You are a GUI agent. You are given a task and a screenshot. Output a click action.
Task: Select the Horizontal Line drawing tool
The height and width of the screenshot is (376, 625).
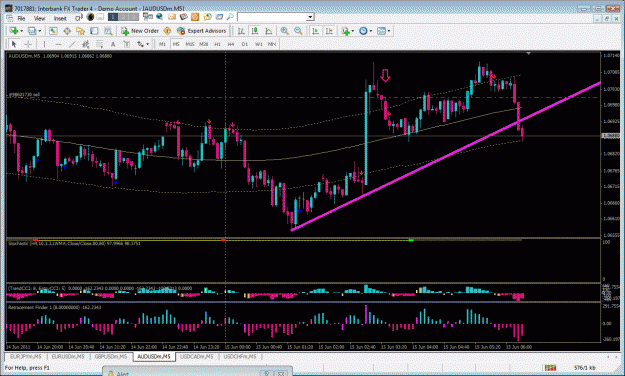pos(58,44)
